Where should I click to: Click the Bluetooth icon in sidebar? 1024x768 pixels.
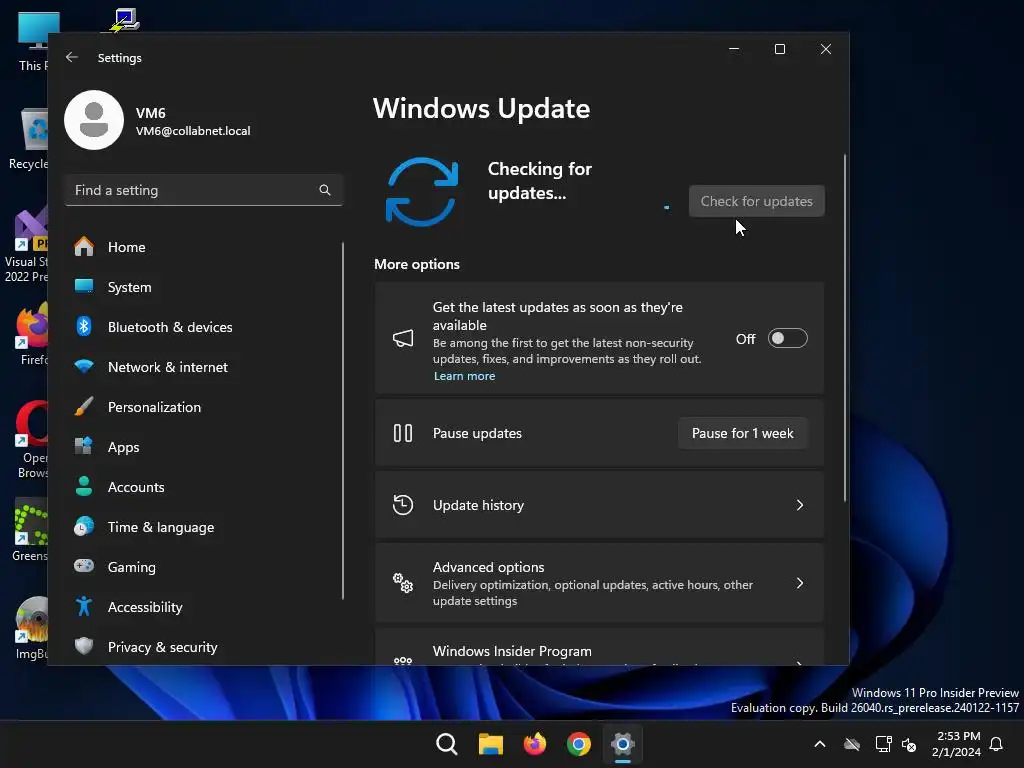(x=84, y=326)
